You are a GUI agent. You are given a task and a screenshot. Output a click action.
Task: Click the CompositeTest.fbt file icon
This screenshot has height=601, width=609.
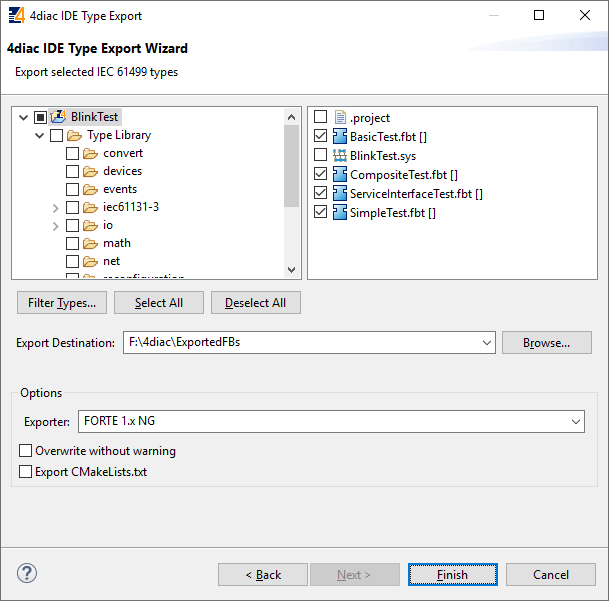(x=339, y=174)
